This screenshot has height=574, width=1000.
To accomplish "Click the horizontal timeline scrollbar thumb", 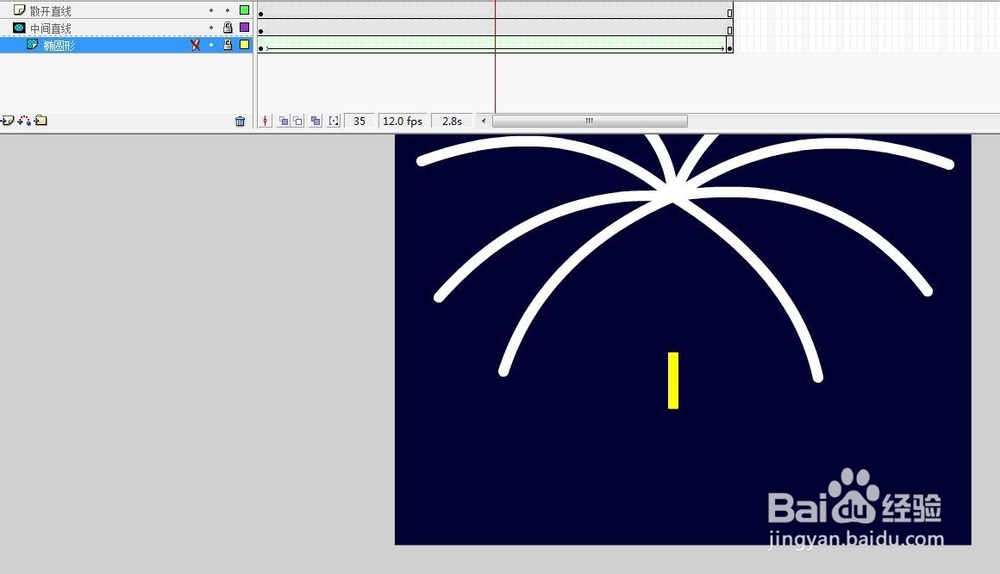I will pyautogui.click(x=590, y=121).
